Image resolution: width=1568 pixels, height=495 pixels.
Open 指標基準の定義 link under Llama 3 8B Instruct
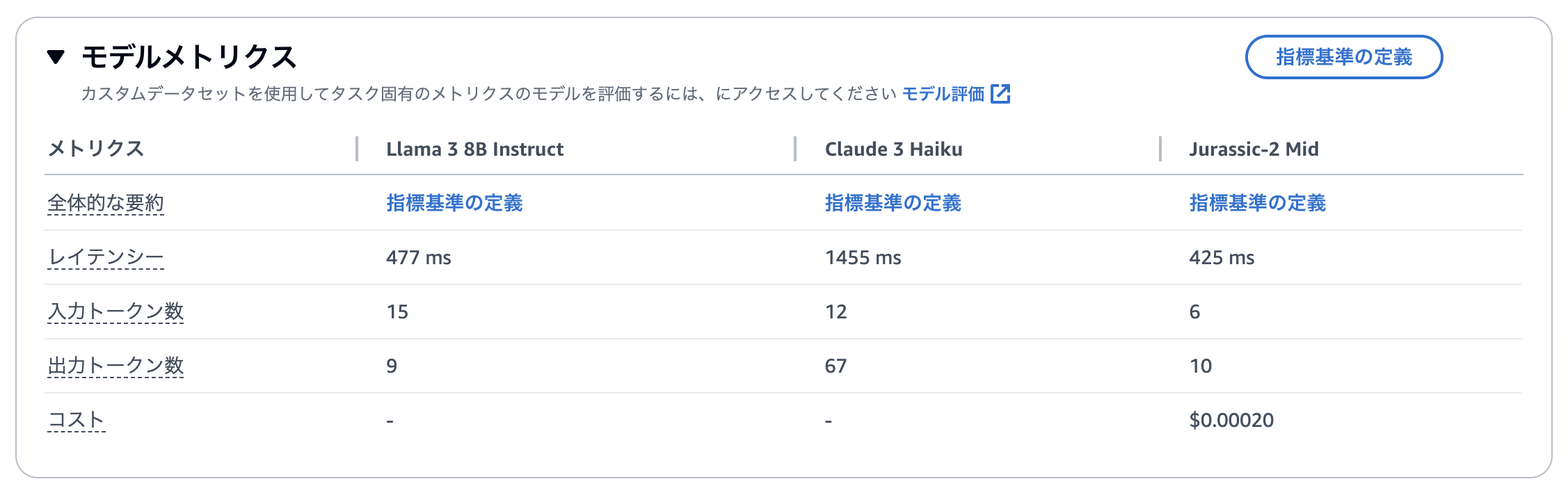pyautogui.click(x=454, y=203)
